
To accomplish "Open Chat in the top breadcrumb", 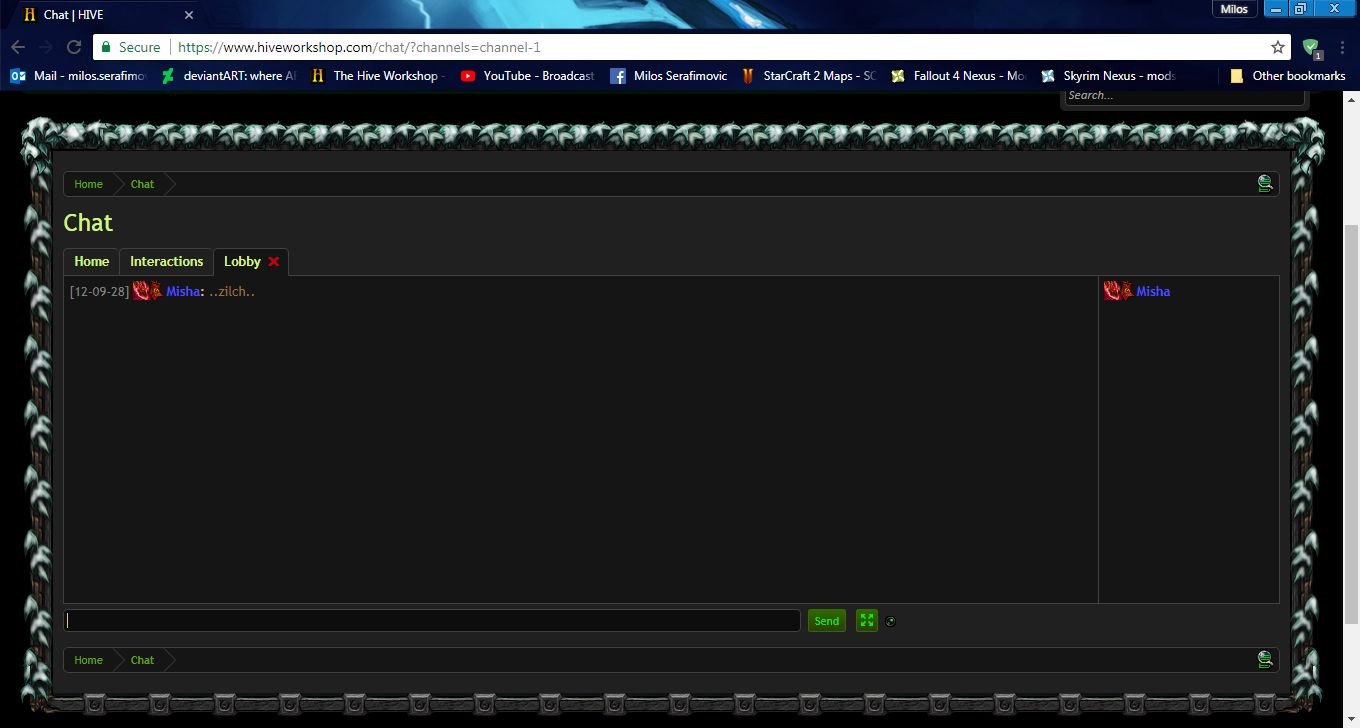I will [142, 184].
